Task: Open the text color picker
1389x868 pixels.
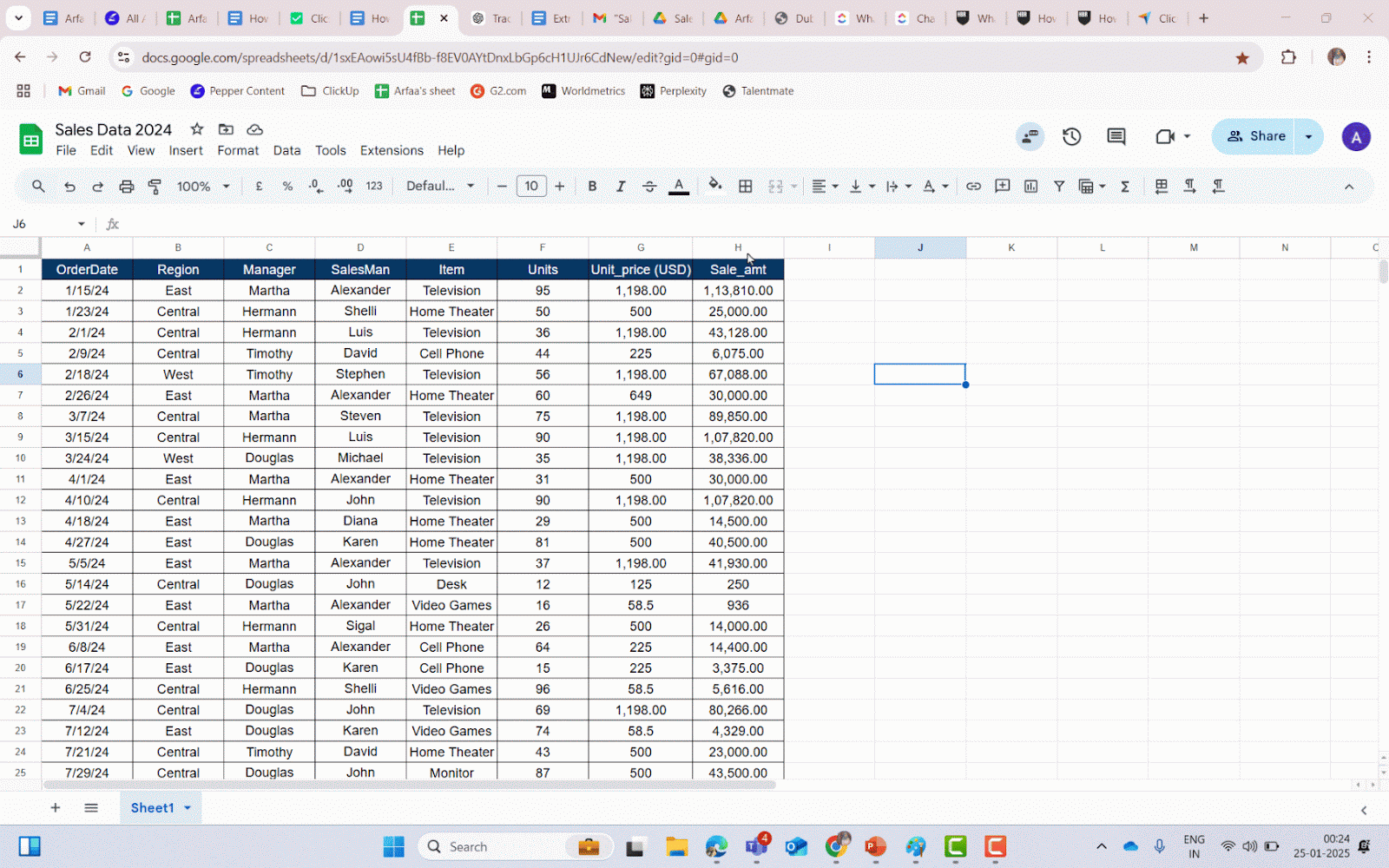Action: point(679,186)
